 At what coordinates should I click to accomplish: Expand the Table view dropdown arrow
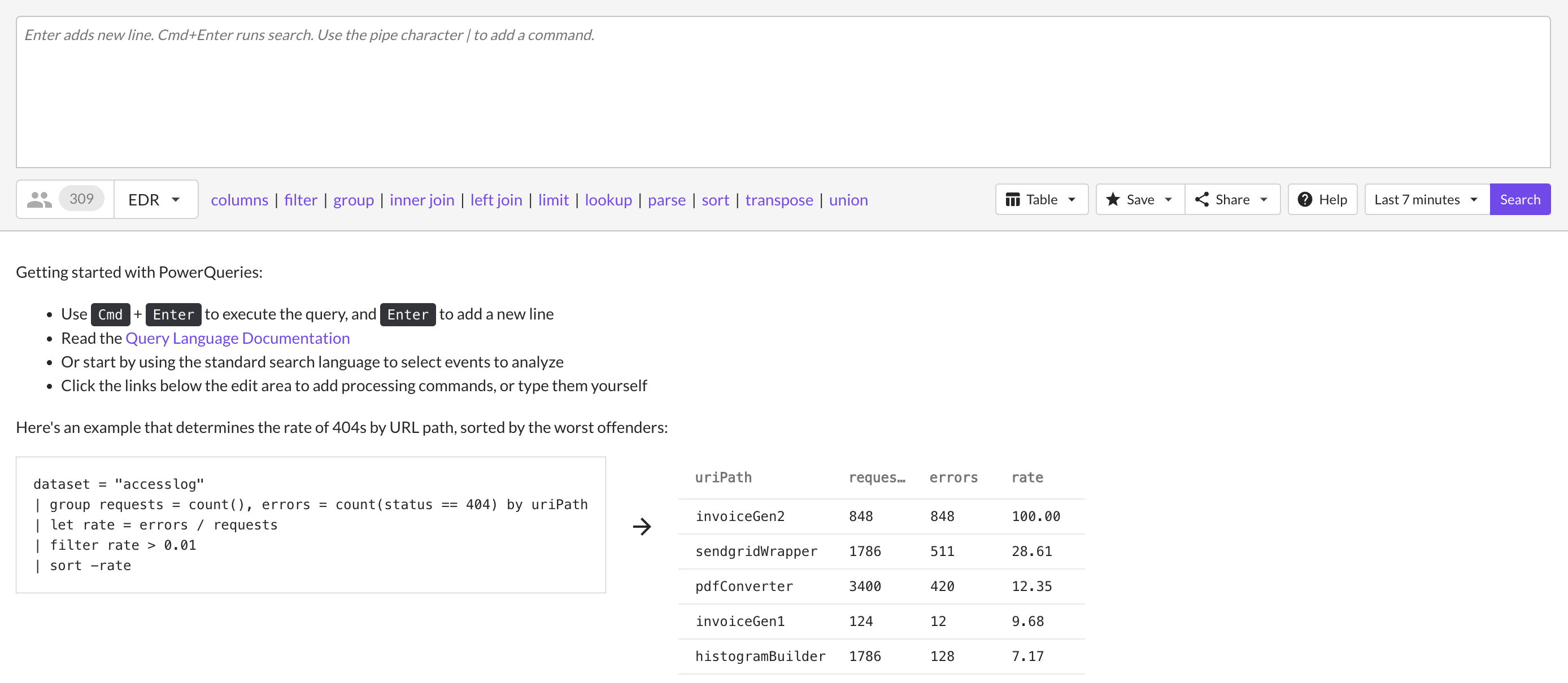pyautogui.click(x=1072, y=199)
